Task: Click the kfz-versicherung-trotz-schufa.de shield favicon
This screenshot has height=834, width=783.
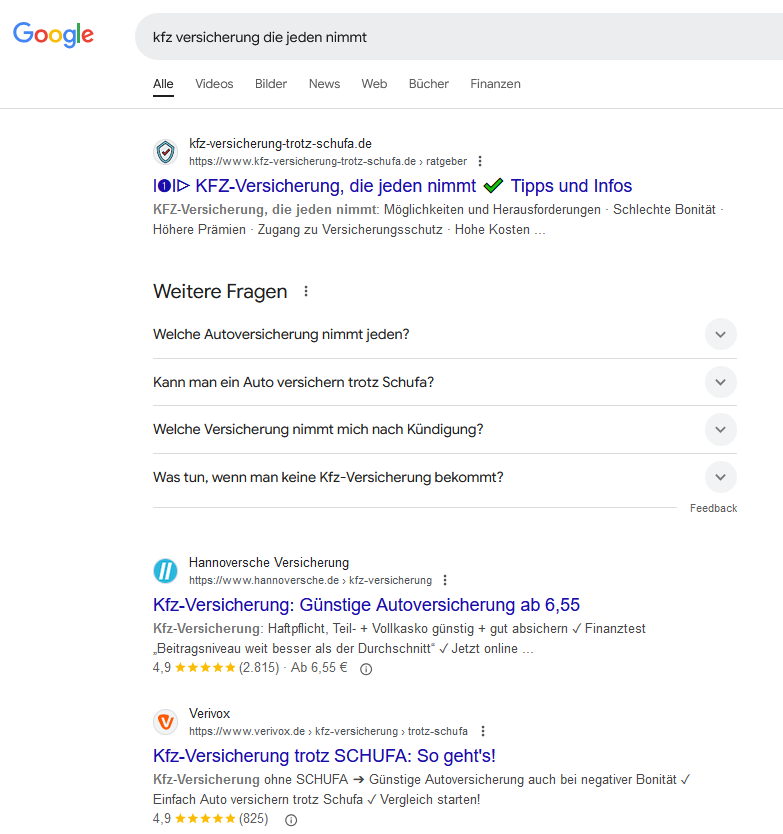Action: point(165,152)
